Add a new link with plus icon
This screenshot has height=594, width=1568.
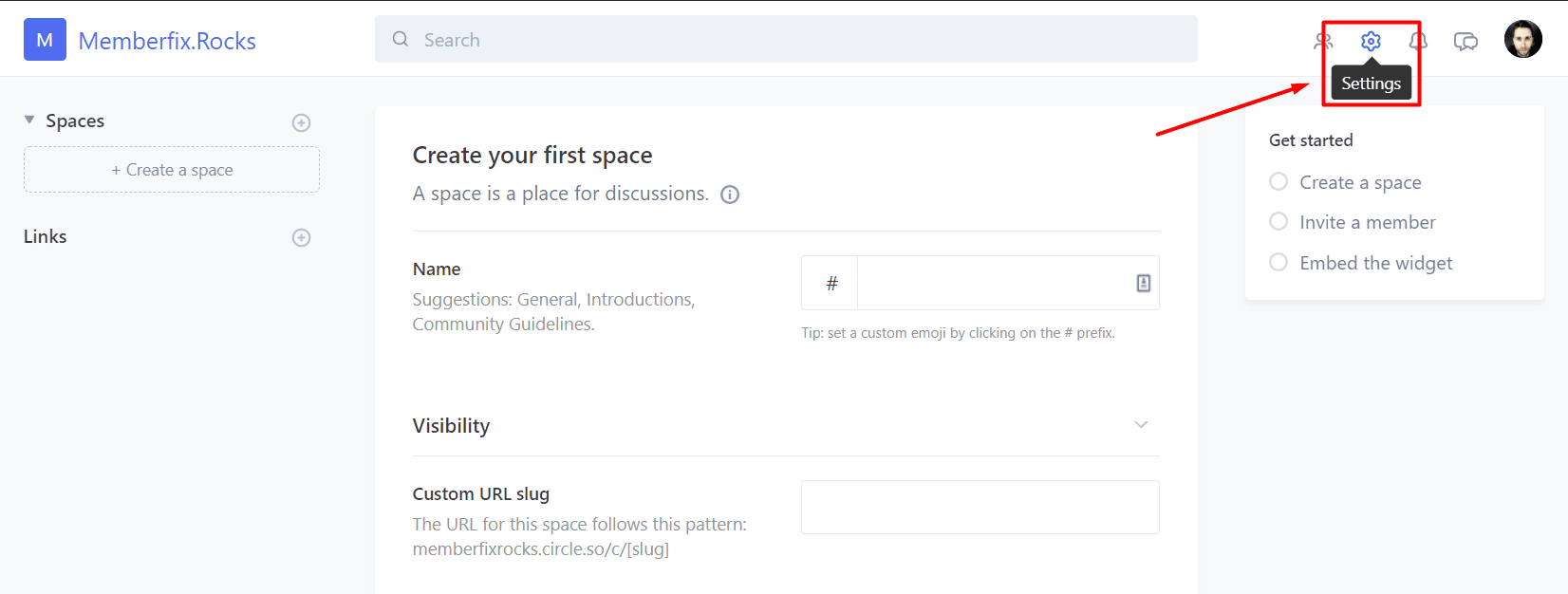pyautogui.click(x=301, y=237)
